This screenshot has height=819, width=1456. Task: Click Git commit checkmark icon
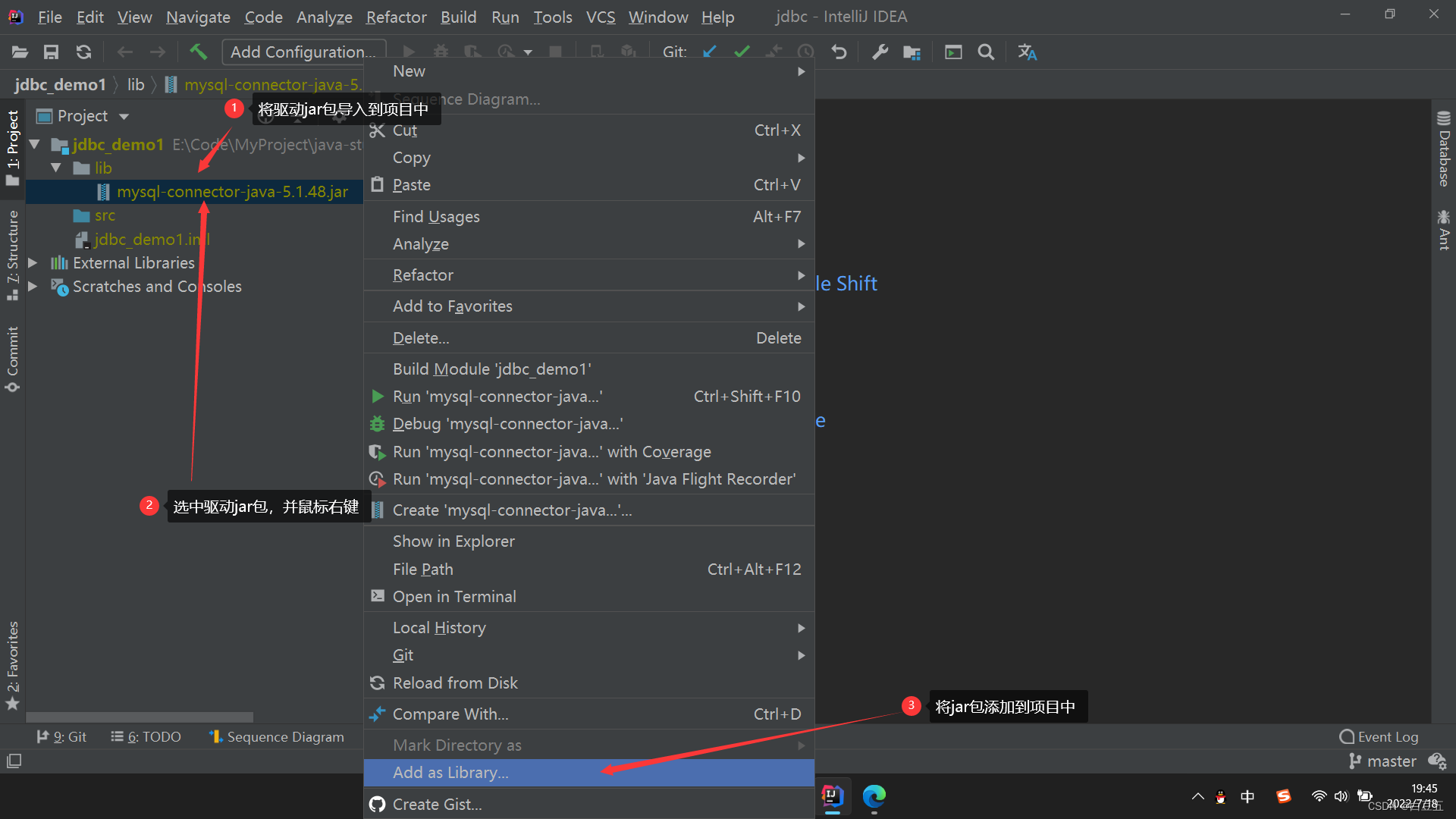point(742,52)
